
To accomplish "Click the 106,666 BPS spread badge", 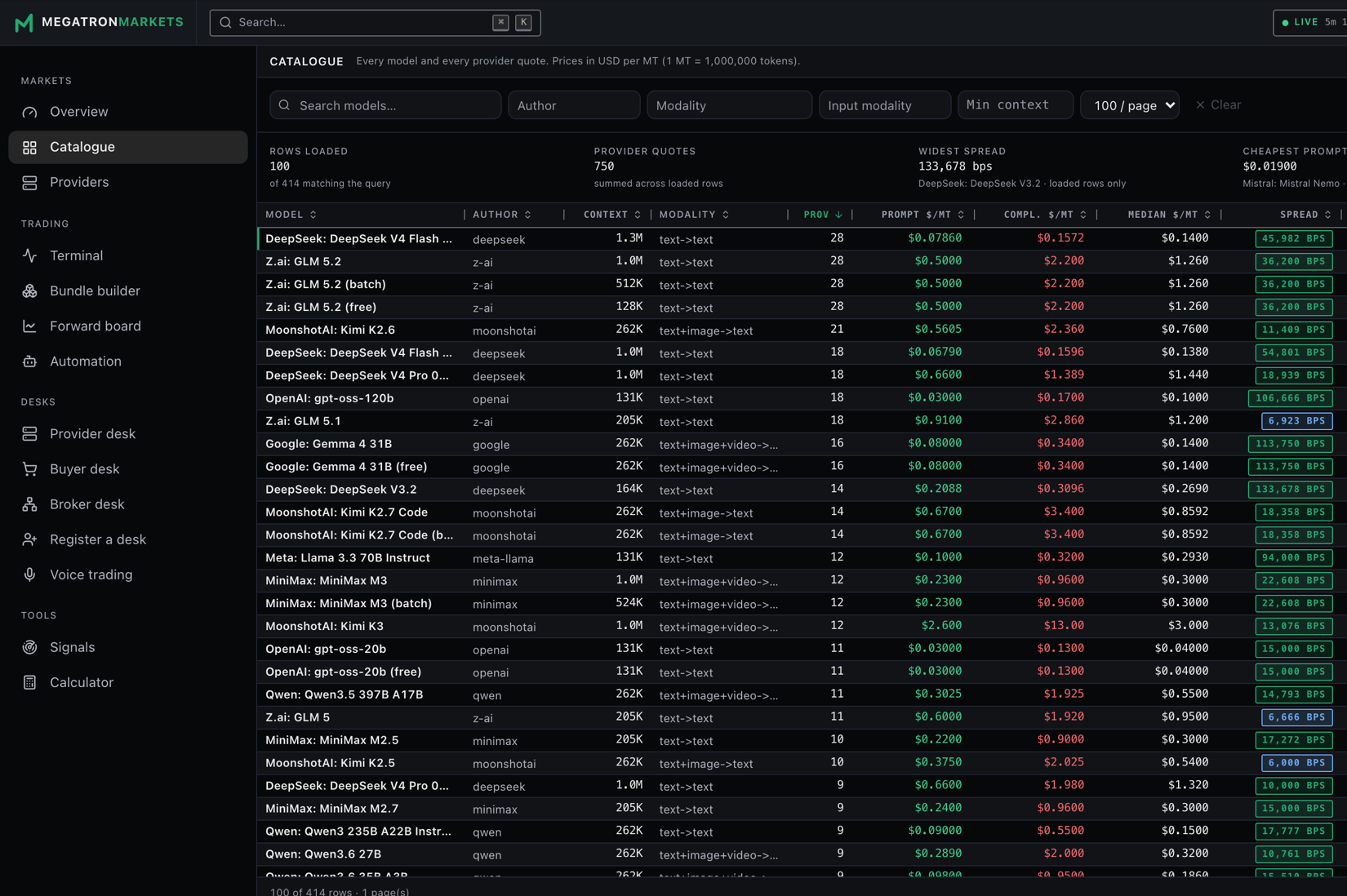I will click(1290, 398).
